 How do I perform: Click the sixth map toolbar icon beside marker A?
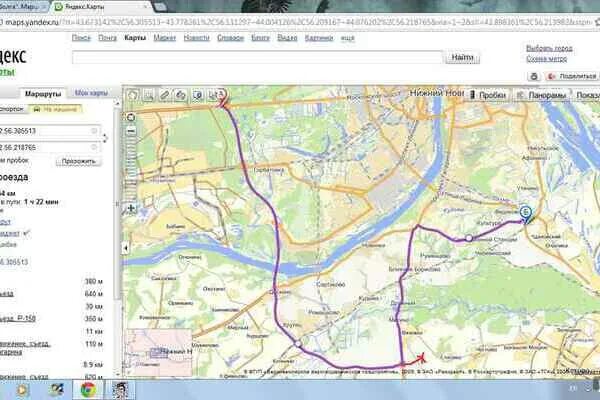(212, 95)
